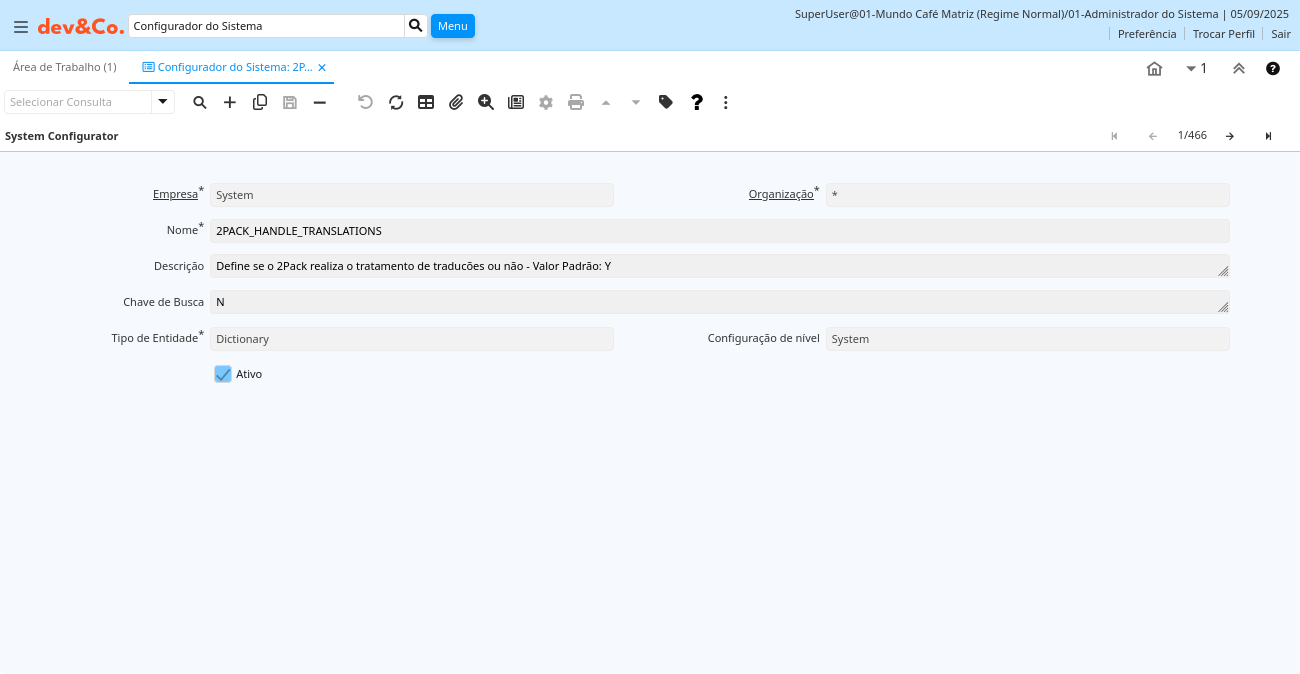This screenshot has width=1300, height=674.
Task: Delete record using the minus icon
Action: click(320, 102)
